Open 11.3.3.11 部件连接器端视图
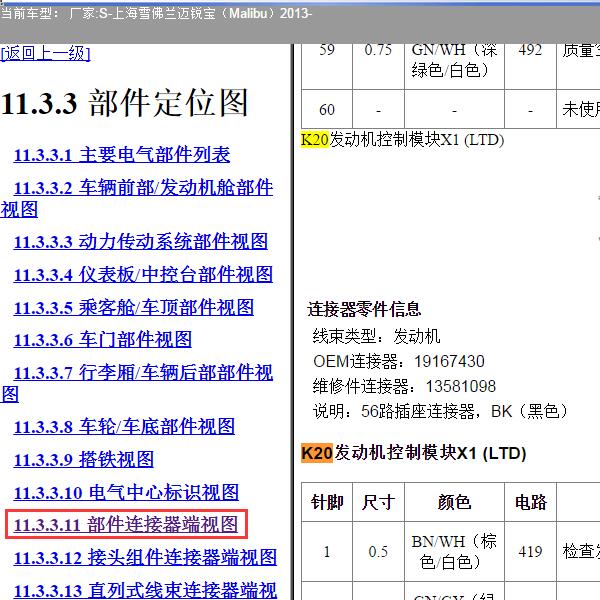Screen dimensions: 600x600 tap(126, 525)
